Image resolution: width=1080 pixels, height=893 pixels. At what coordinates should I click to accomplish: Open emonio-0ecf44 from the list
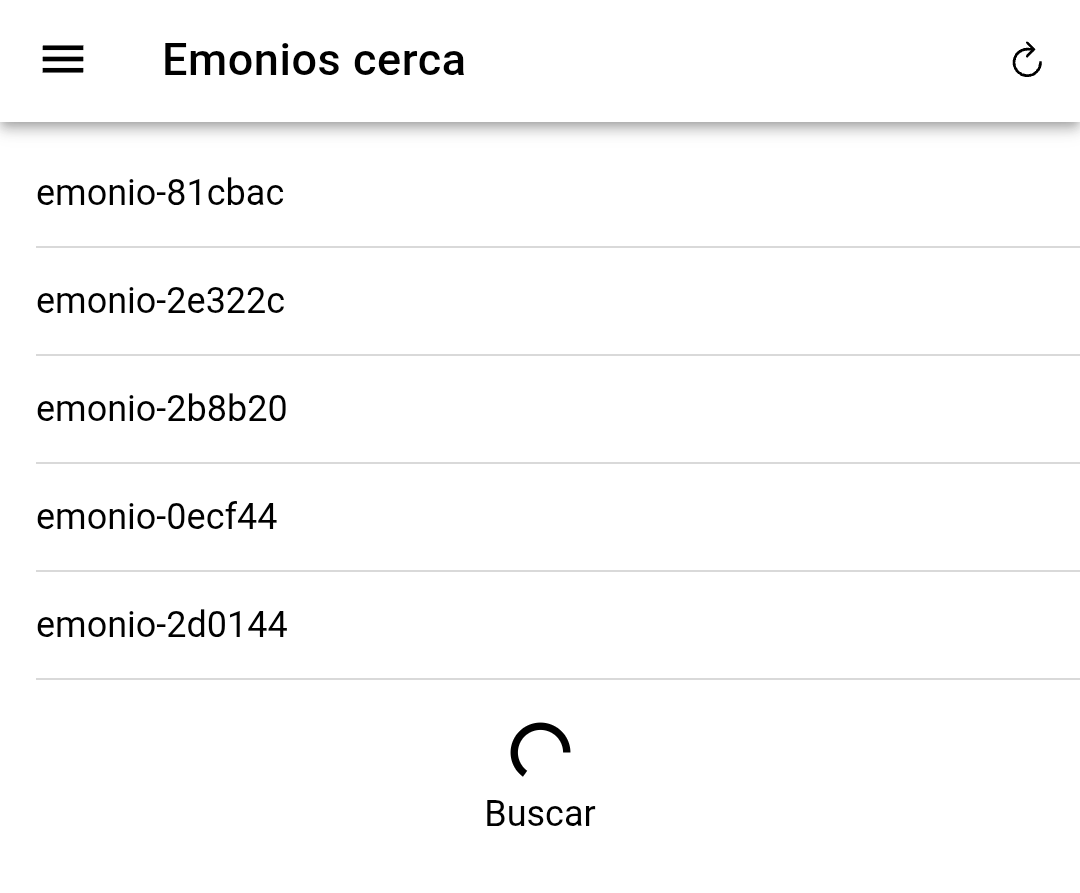(x=156, y=517)
